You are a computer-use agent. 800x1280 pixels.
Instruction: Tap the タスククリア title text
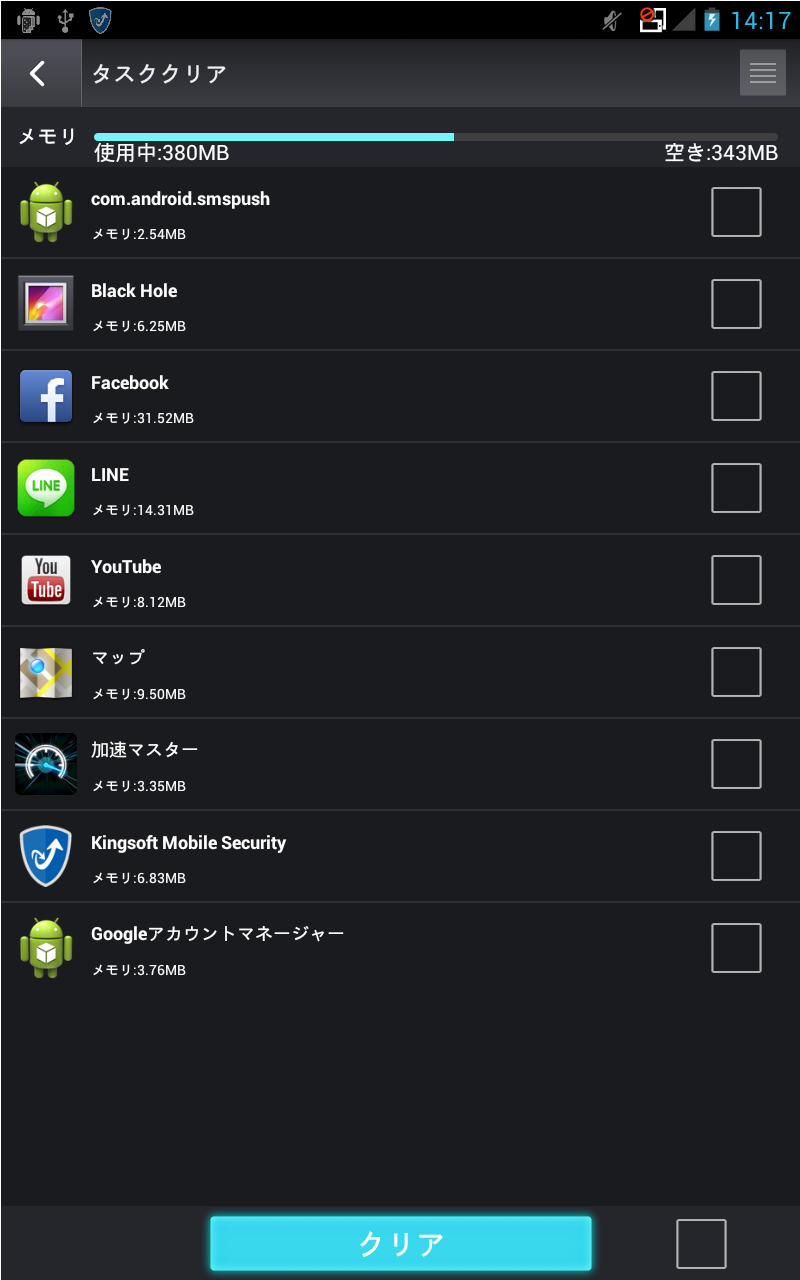coord(159,74)
